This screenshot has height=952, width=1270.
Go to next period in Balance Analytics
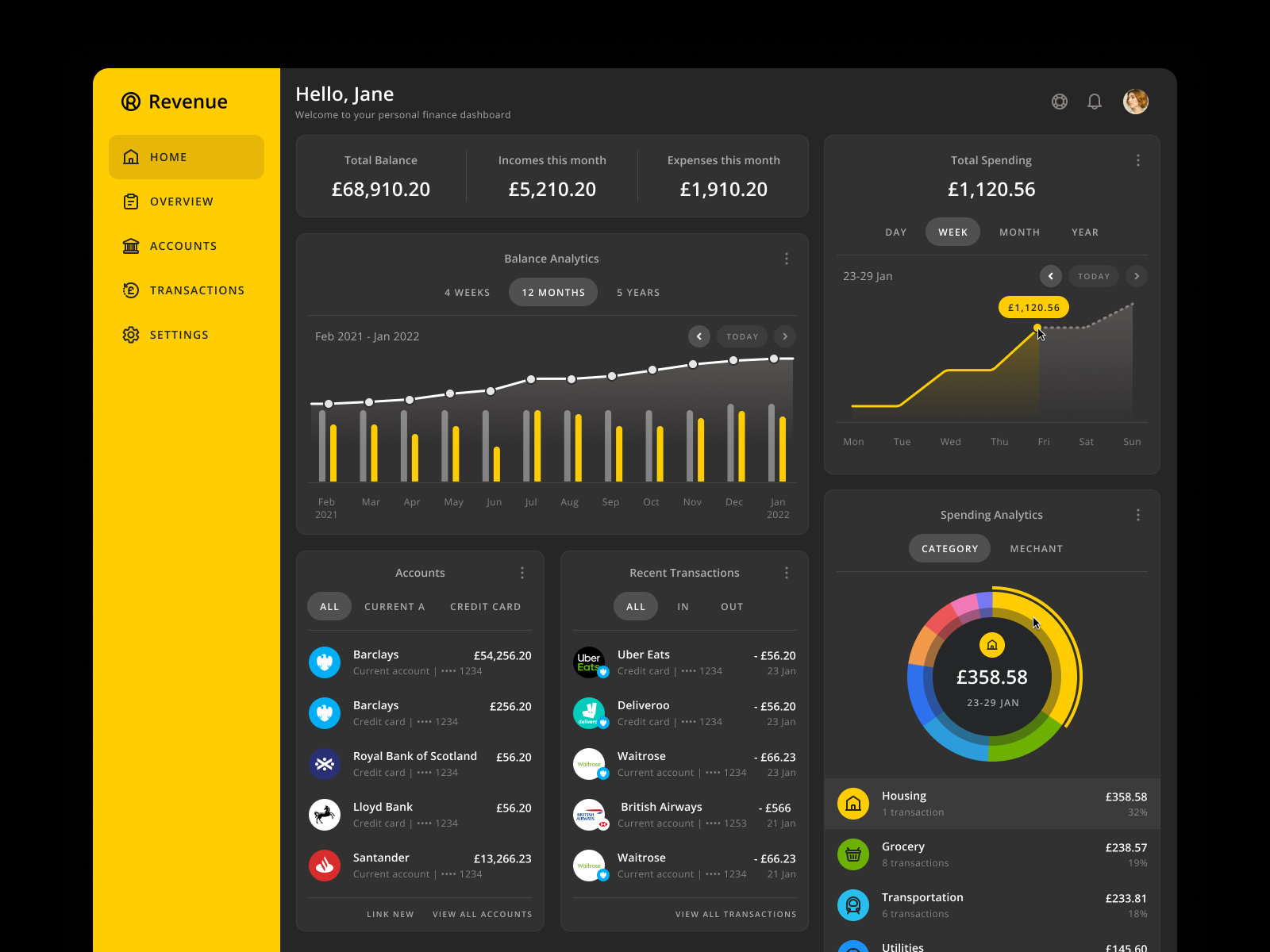785,336
